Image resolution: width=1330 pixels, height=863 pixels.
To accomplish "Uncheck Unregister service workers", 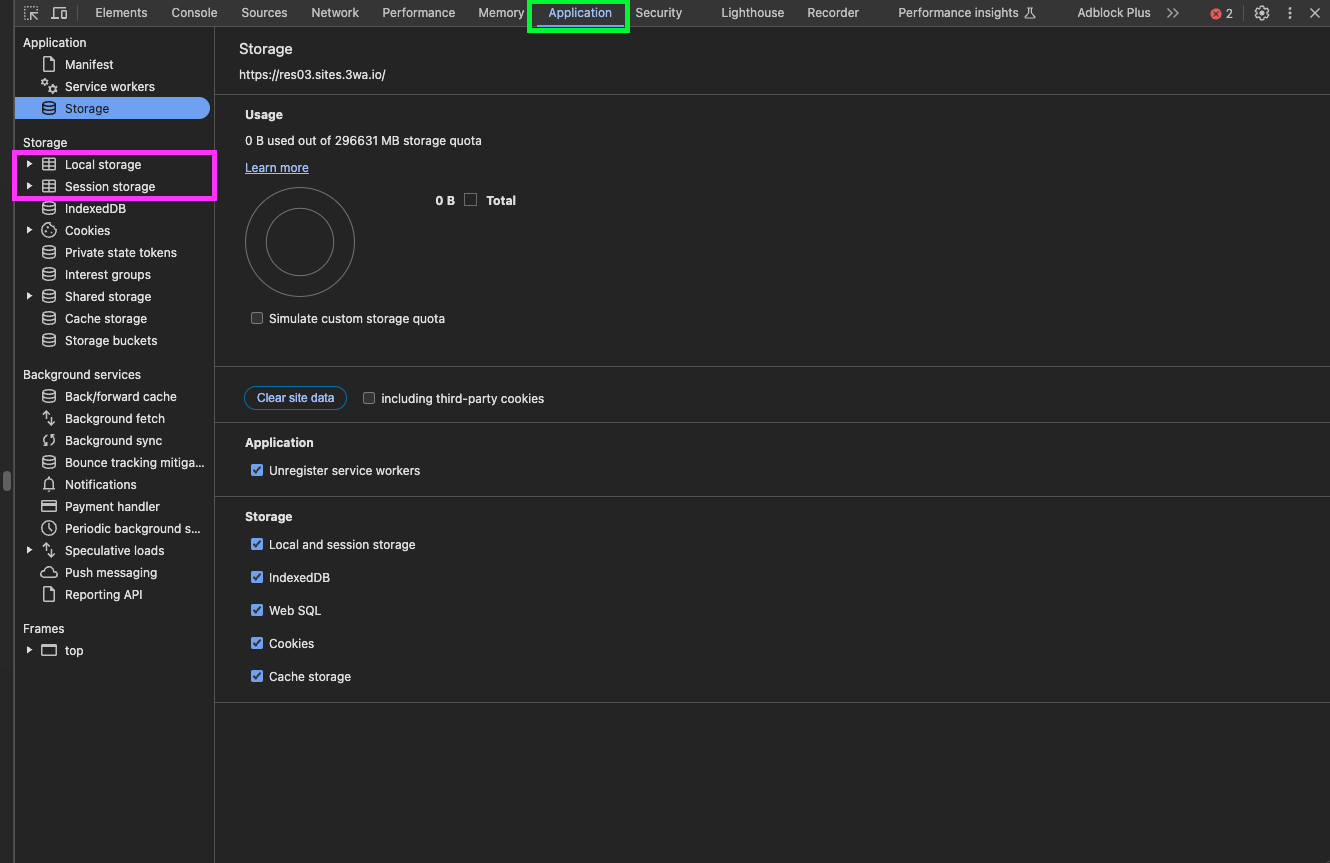I will tap(257, 471).
